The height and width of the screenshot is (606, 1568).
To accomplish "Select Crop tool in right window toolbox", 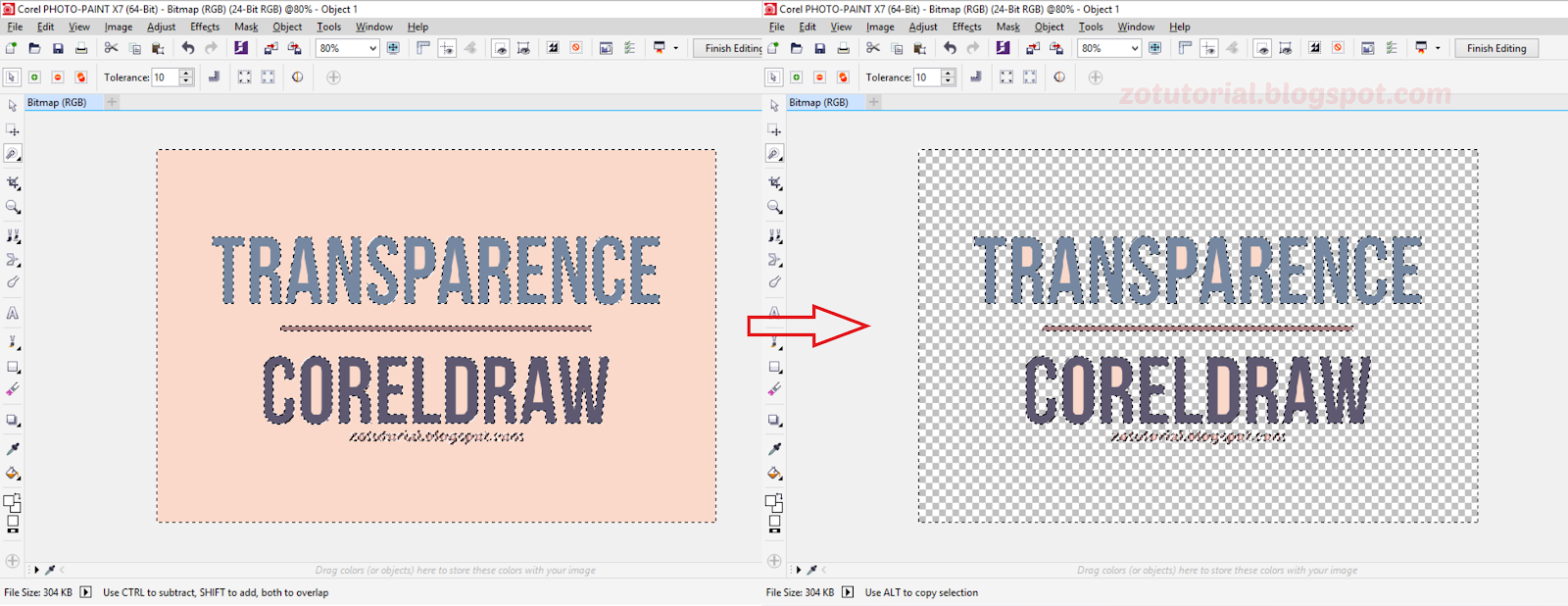I will [774, 182].
